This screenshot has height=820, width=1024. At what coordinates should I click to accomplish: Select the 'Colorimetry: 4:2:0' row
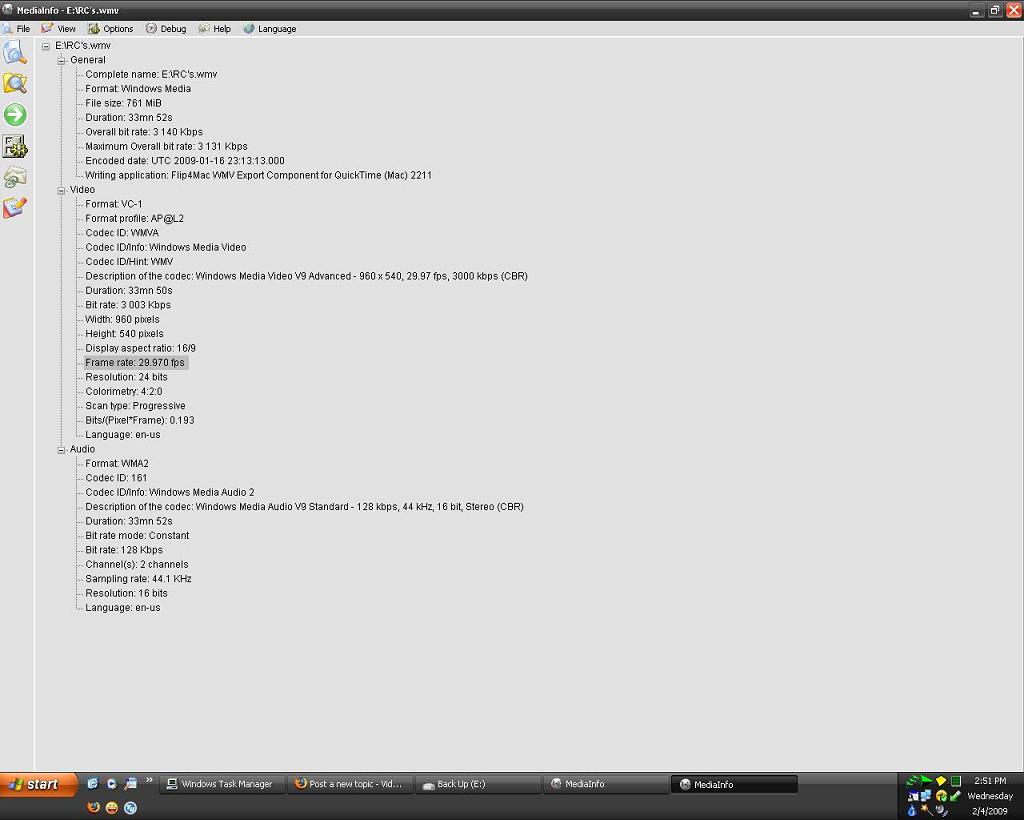123,391
